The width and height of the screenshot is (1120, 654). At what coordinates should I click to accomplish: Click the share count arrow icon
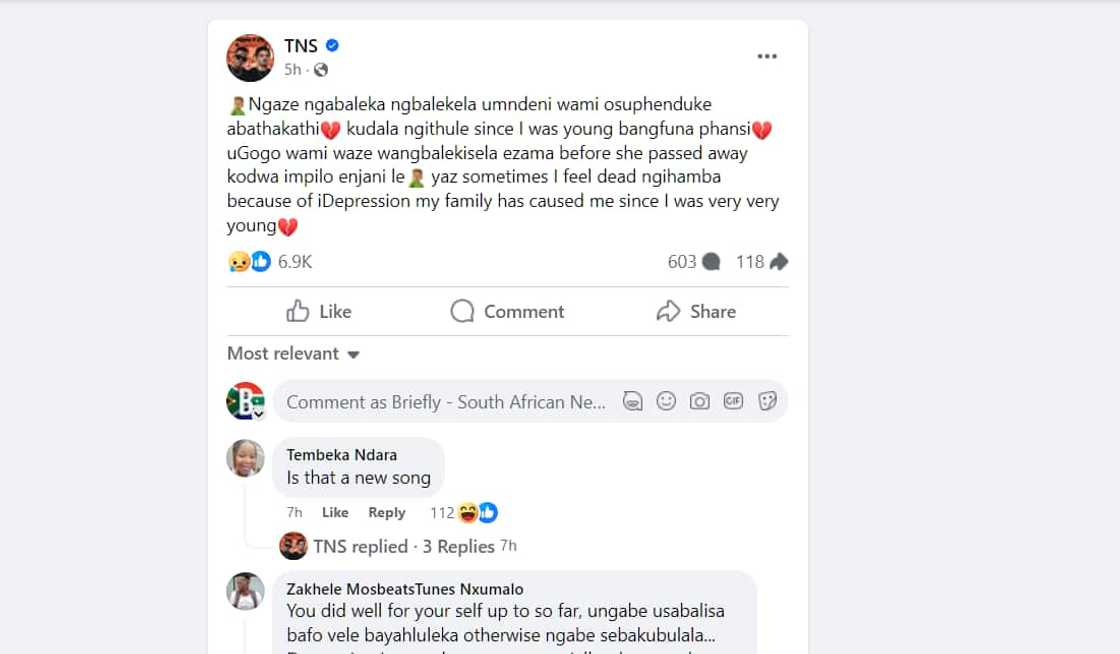tap(779, 262)
